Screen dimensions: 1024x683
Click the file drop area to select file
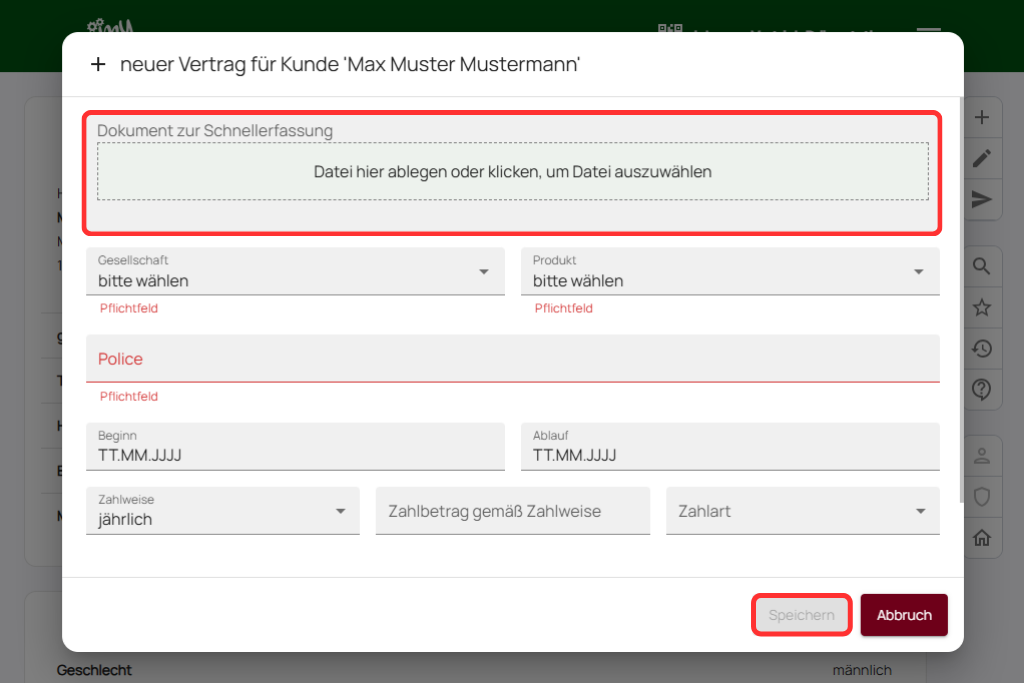[513, 172]
